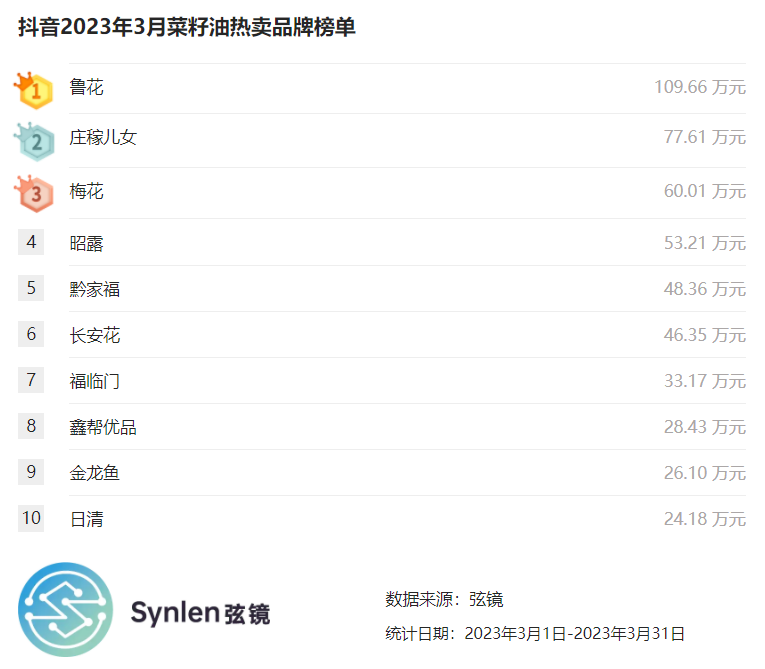Click the sales value 28.43 万元
The height and width of the screenshot is (669, 765).
(x=705, y=427)
